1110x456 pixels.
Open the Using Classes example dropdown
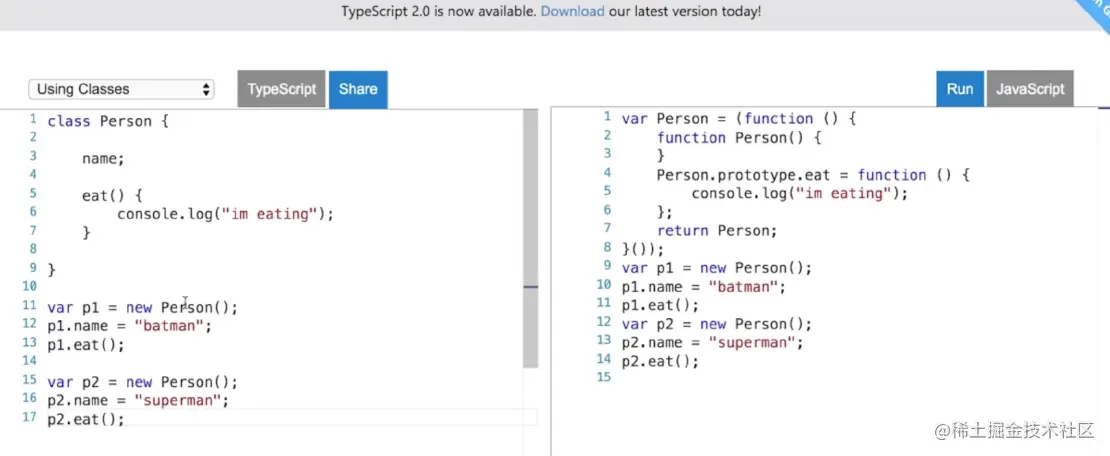[121, 89]
